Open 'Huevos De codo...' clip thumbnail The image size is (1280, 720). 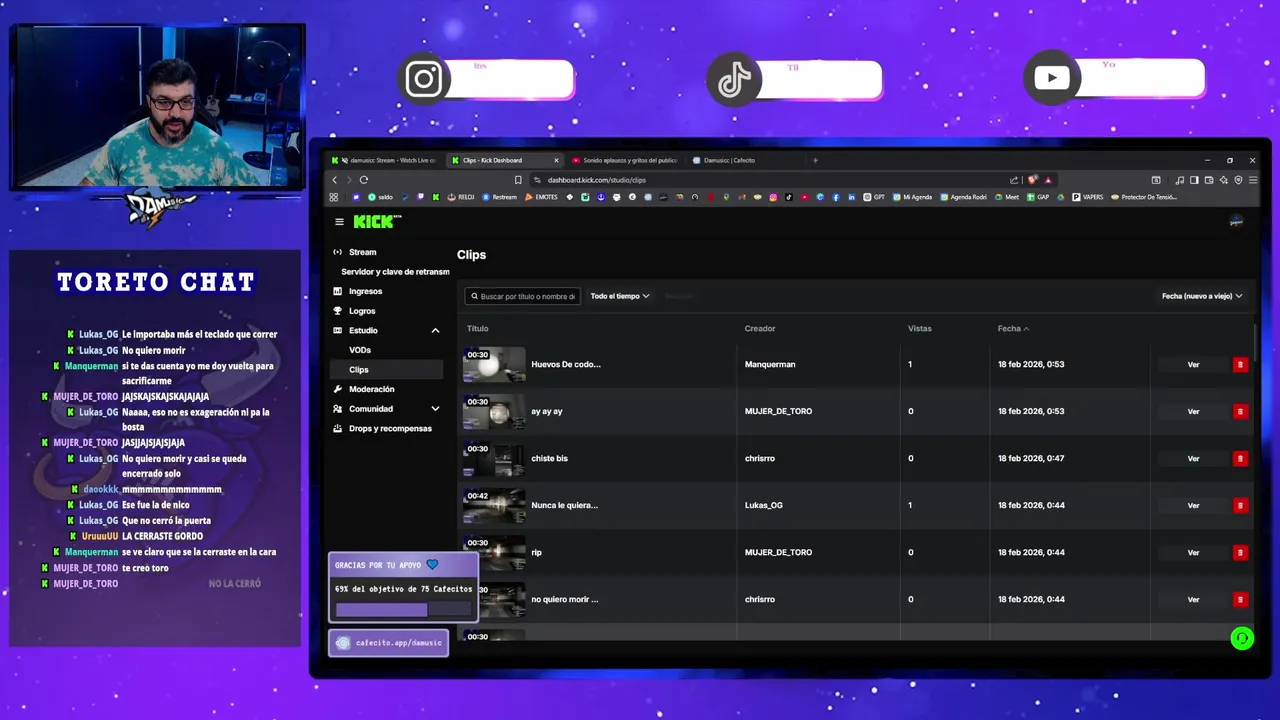coord(494,364)
